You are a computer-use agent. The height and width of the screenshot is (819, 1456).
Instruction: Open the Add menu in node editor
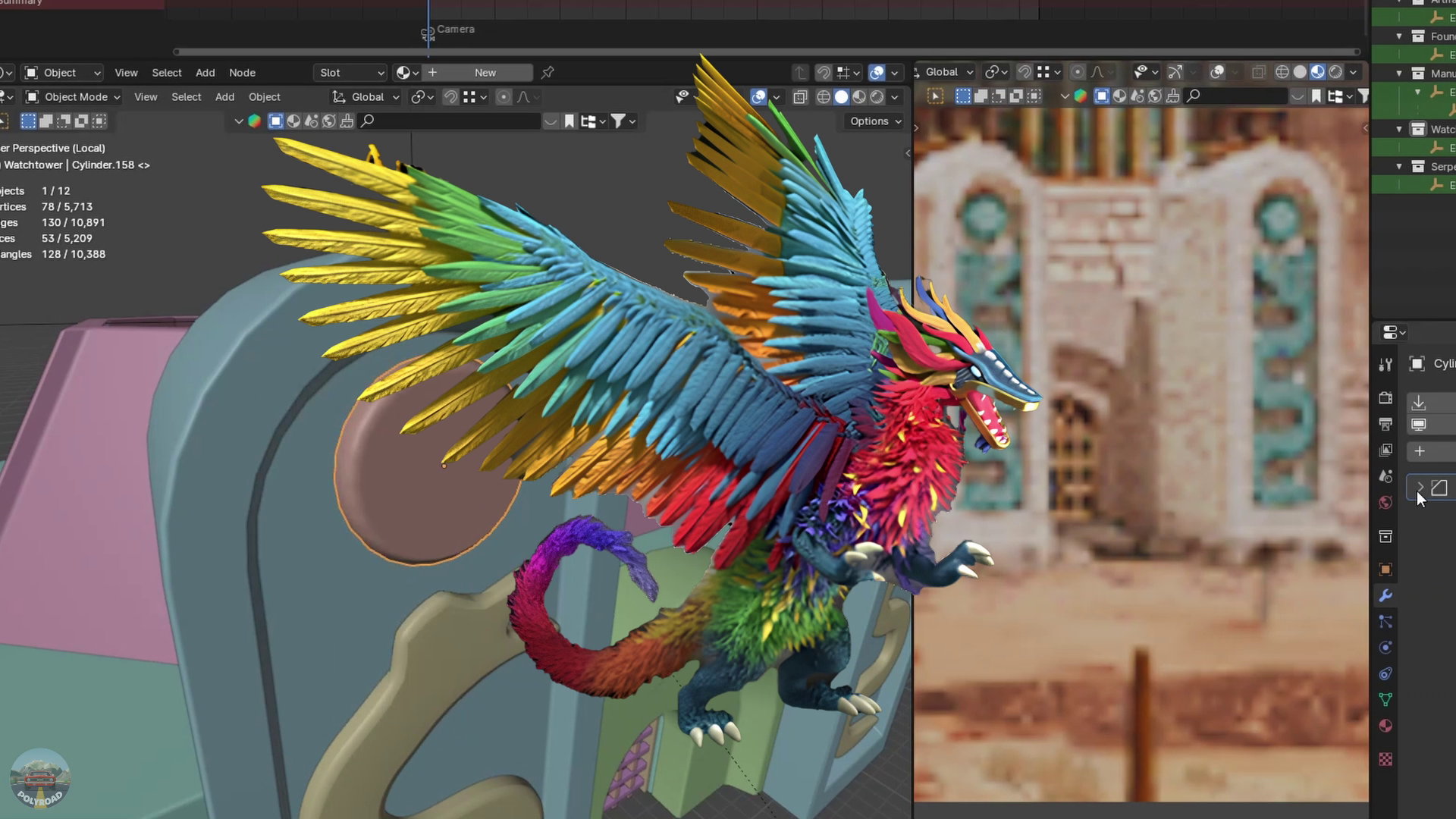(206, 73)
